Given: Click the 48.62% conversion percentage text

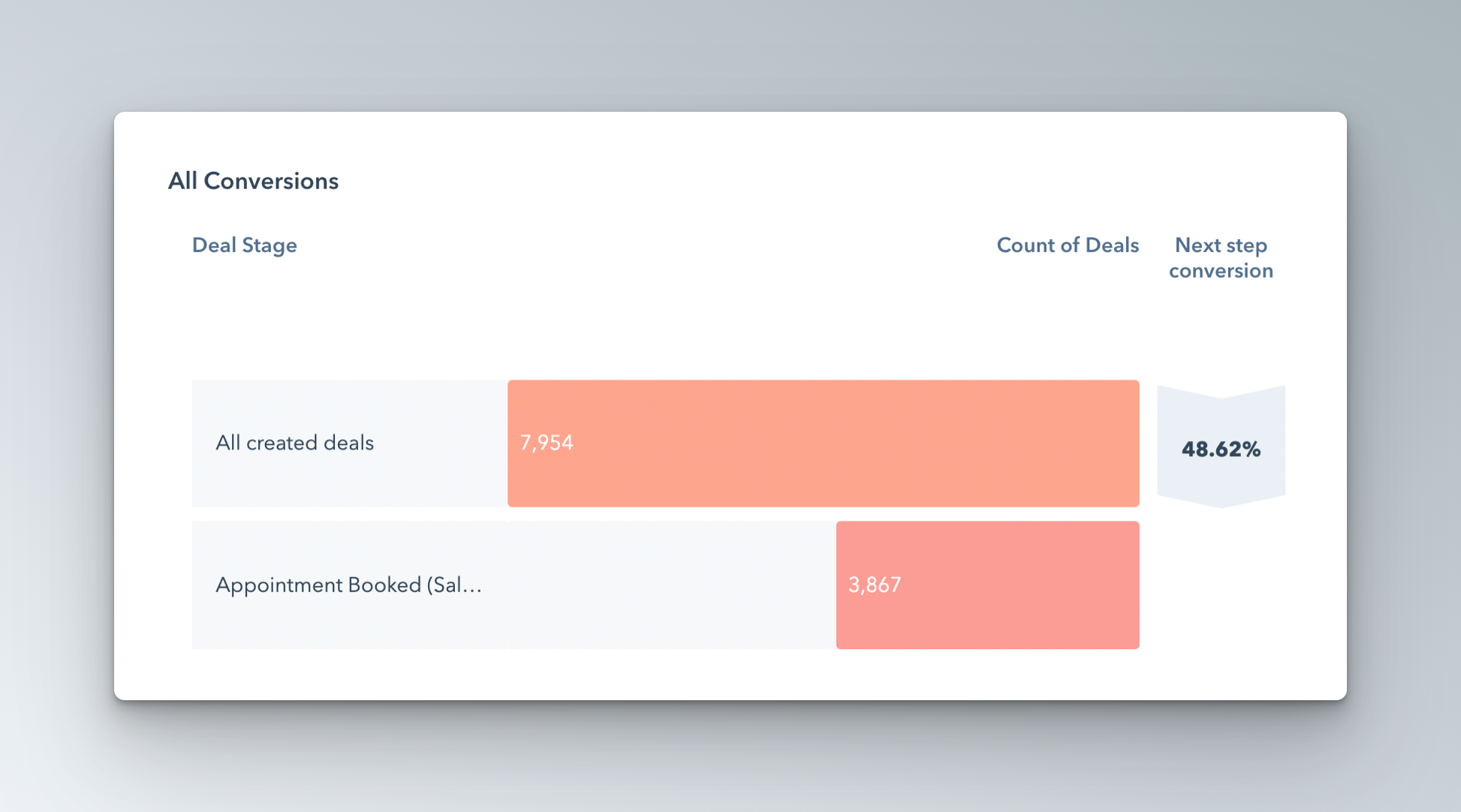Looking at the screenshot, I should point(1221,450).
